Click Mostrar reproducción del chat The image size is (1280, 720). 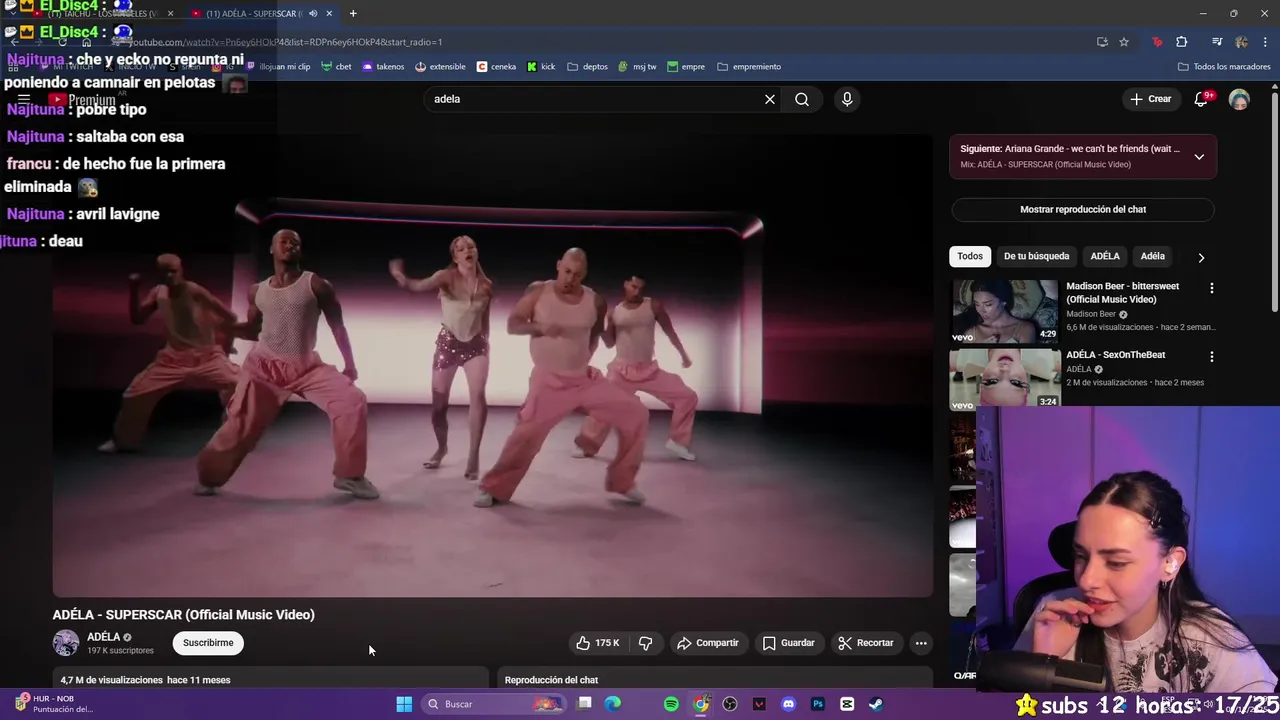point(1083,210)
